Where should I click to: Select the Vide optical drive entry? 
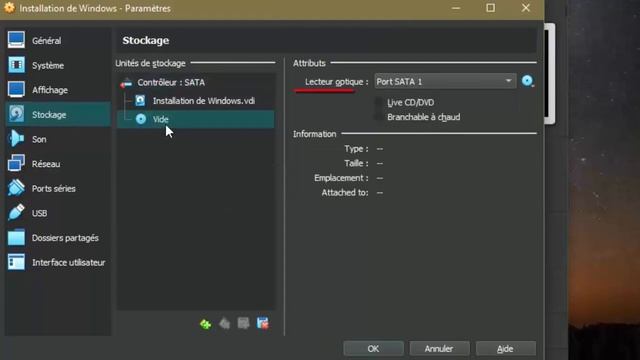point(196,119)
